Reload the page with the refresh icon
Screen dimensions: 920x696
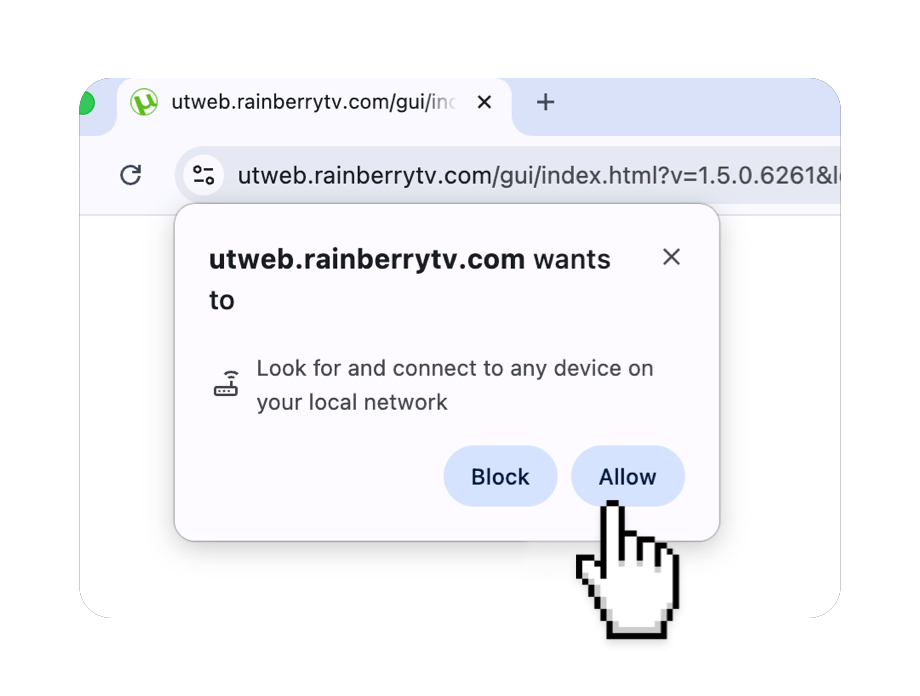tap(131, 175)
